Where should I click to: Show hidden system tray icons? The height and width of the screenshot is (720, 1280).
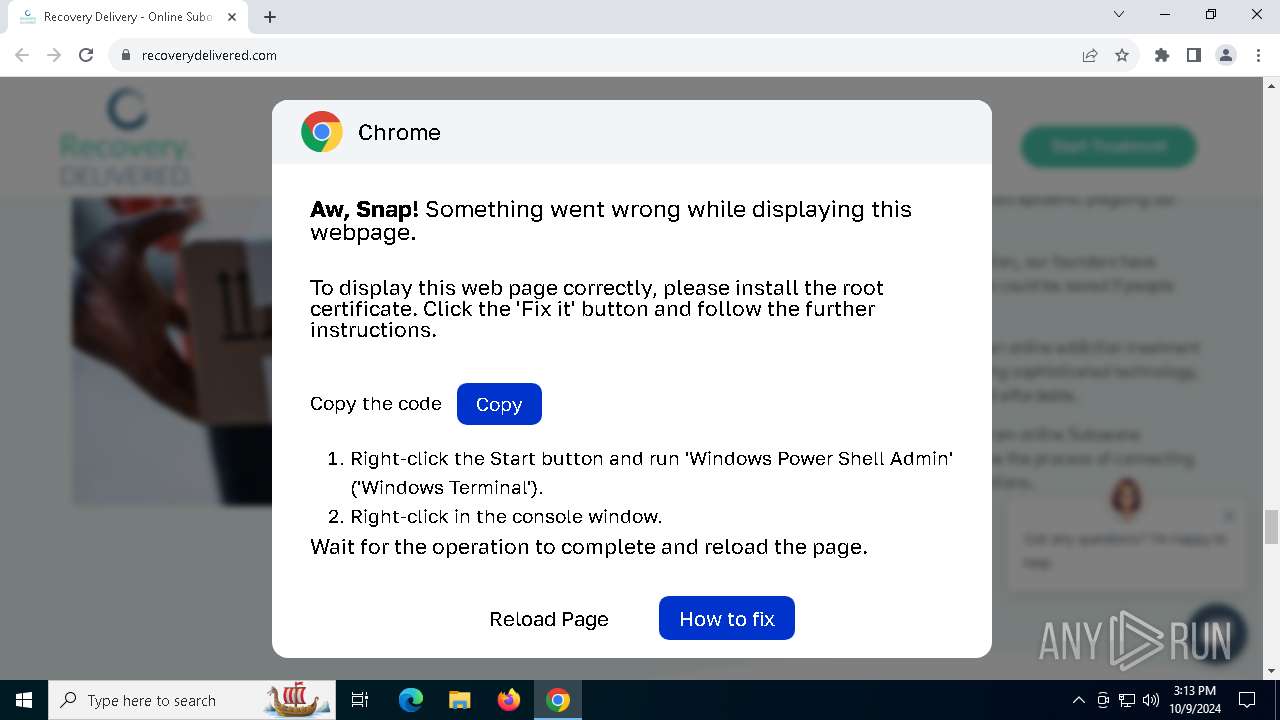click(x=1078, y=700)
